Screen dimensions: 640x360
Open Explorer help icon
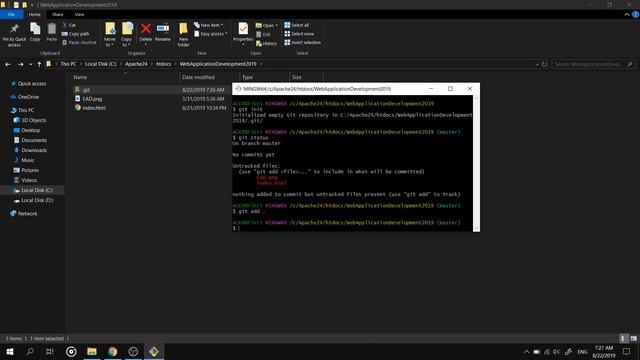tap(636, 15)
